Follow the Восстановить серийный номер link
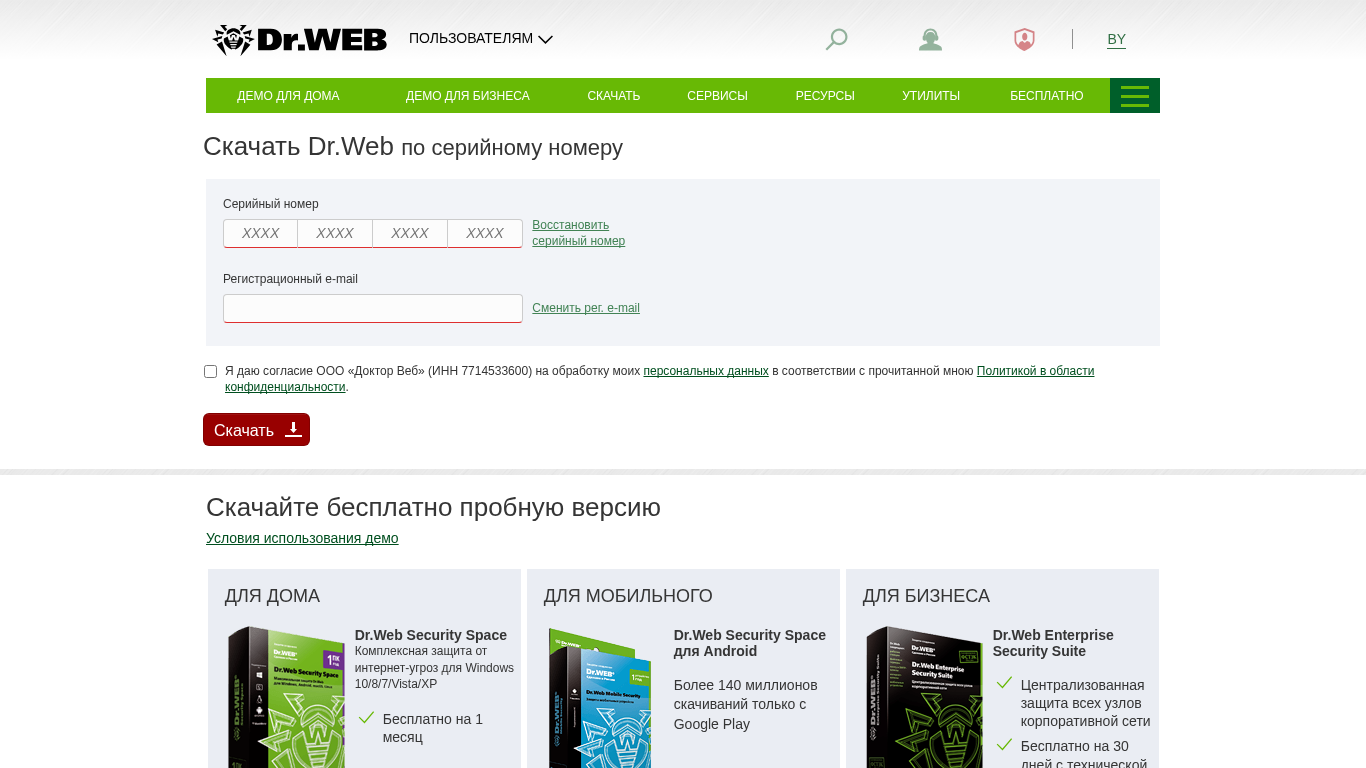Image resolution: width=1366 pixels, height=768 pixels. click(578, 233)
